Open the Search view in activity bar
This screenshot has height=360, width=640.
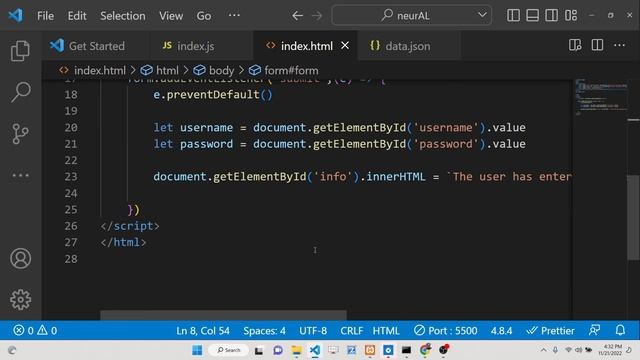[20, 92]
